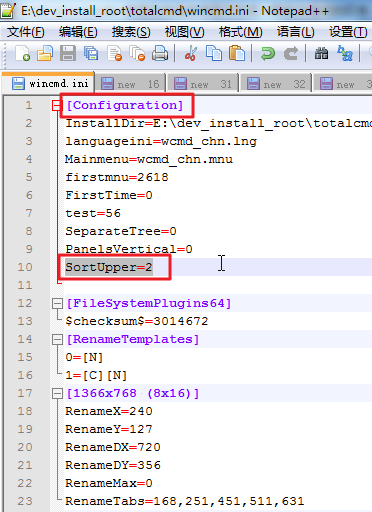Viewport: 372px width, 512px height.
Task: Click the 0=[N] template line
Action: pyautogui.click(x=84, y=357)
